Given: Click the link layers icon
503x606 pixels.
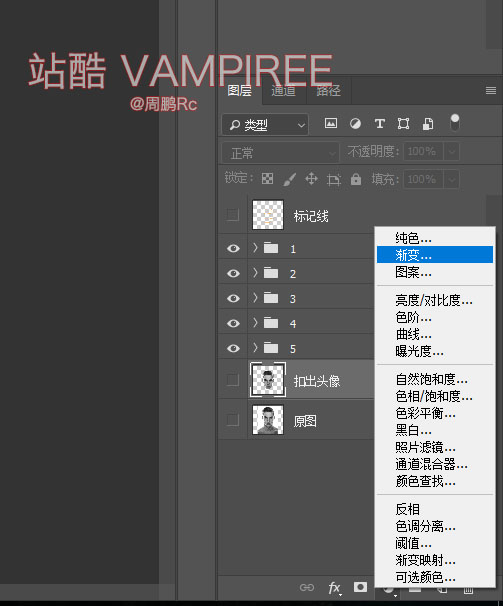Looking at the screenshot, I should tap(307, 587).
